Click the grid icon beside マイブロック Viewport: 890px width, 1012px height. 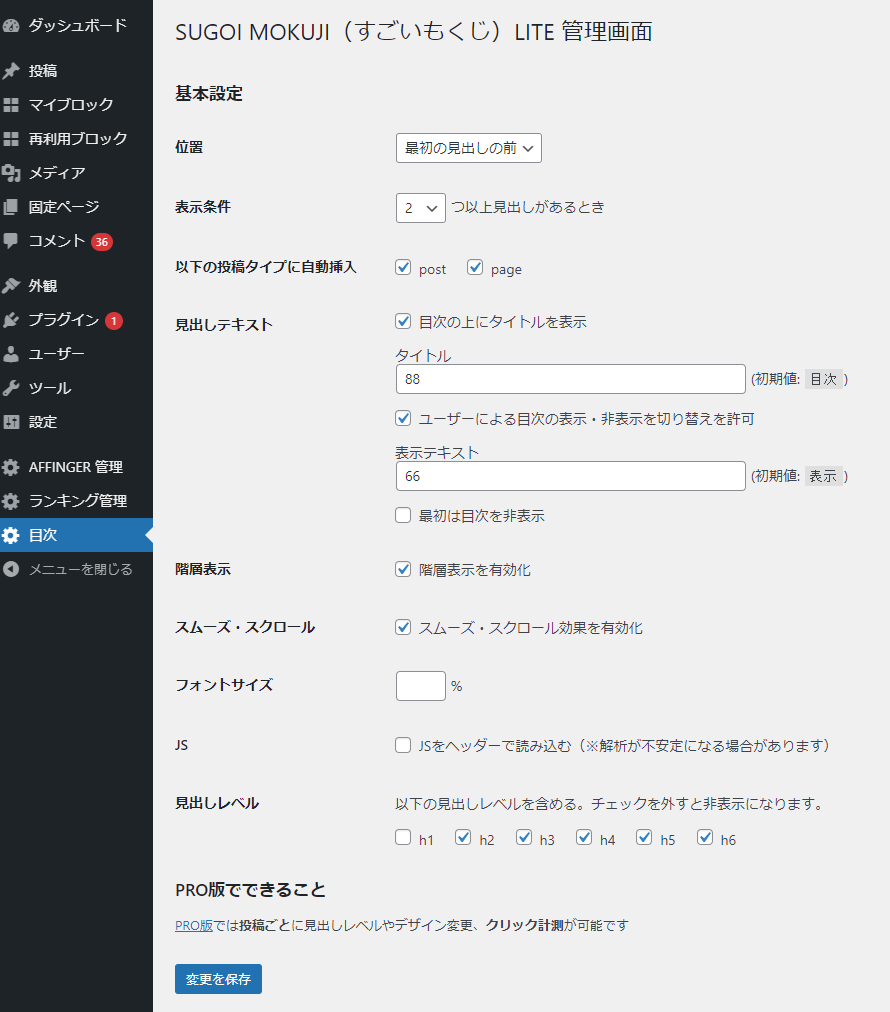click(x=11, y=105)
